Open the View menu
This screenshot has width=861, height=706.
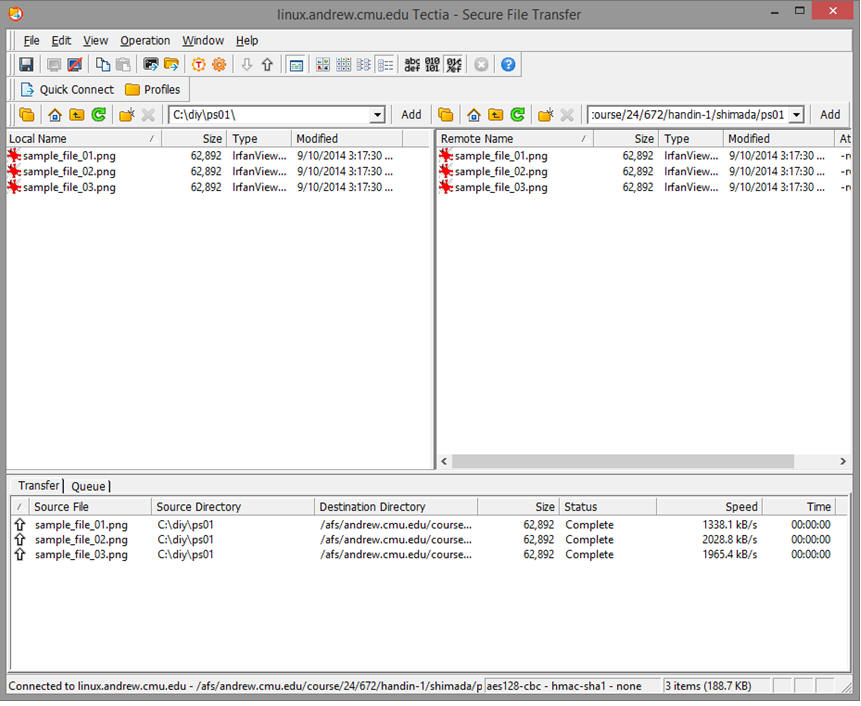(96, 41)
